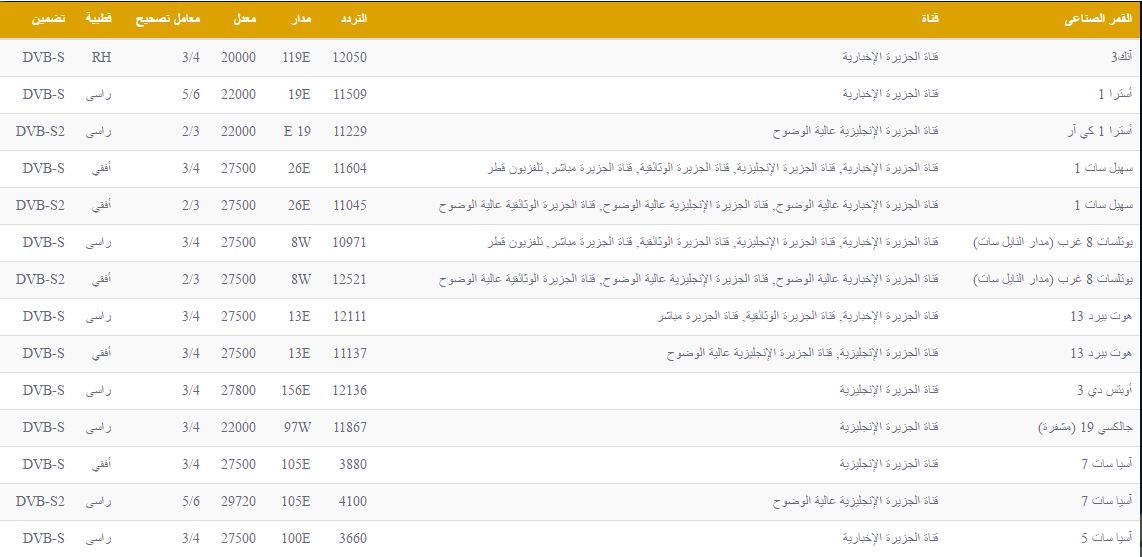Viewport: 1142px width, 557px height.
Task: Click satellite "جالكسي 19 (مشفرة)"
Action: (x=1086, y=428)
